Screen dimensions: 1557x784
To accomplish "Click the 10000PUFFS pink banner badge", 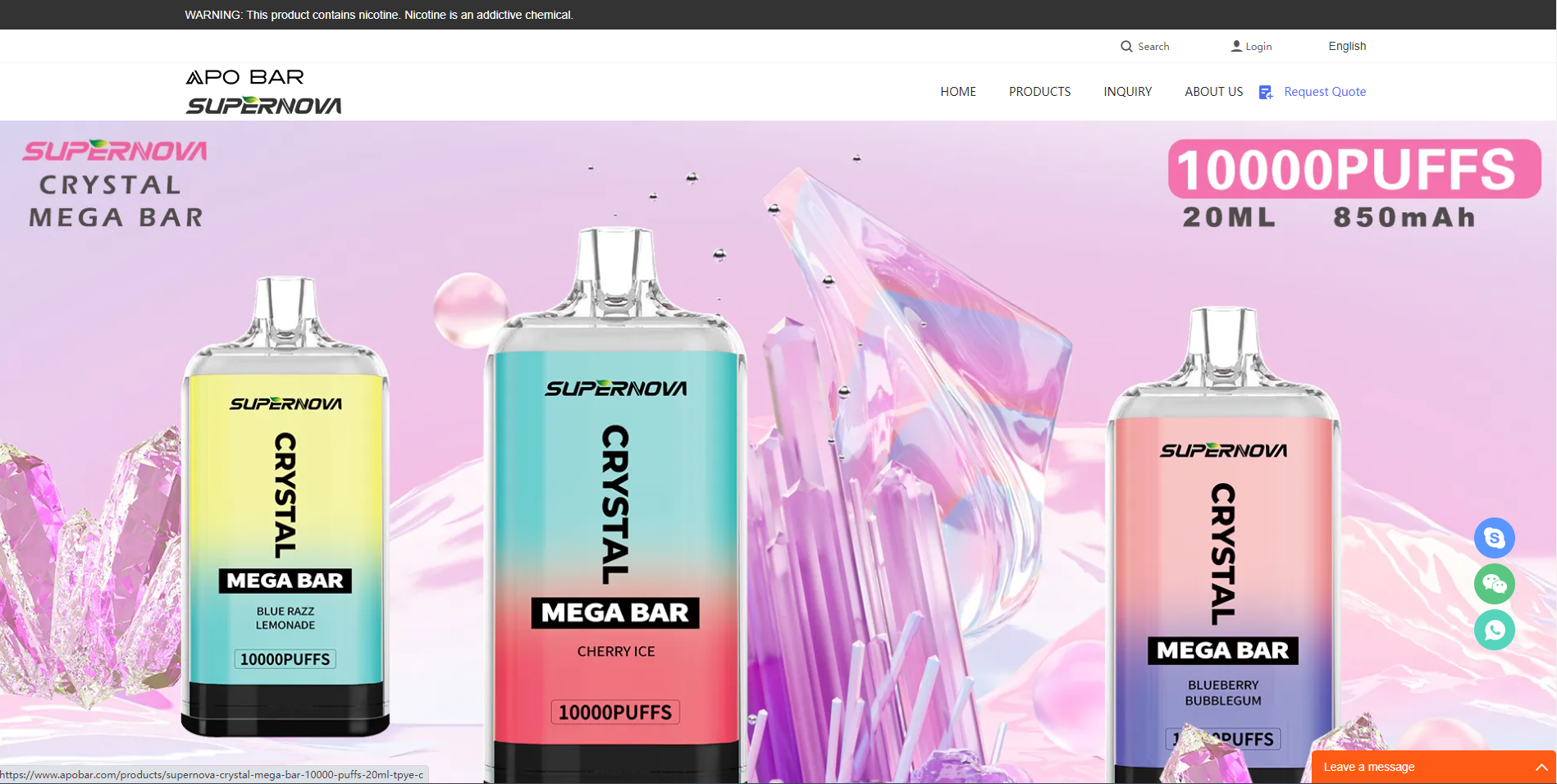I will (1354, 169).
